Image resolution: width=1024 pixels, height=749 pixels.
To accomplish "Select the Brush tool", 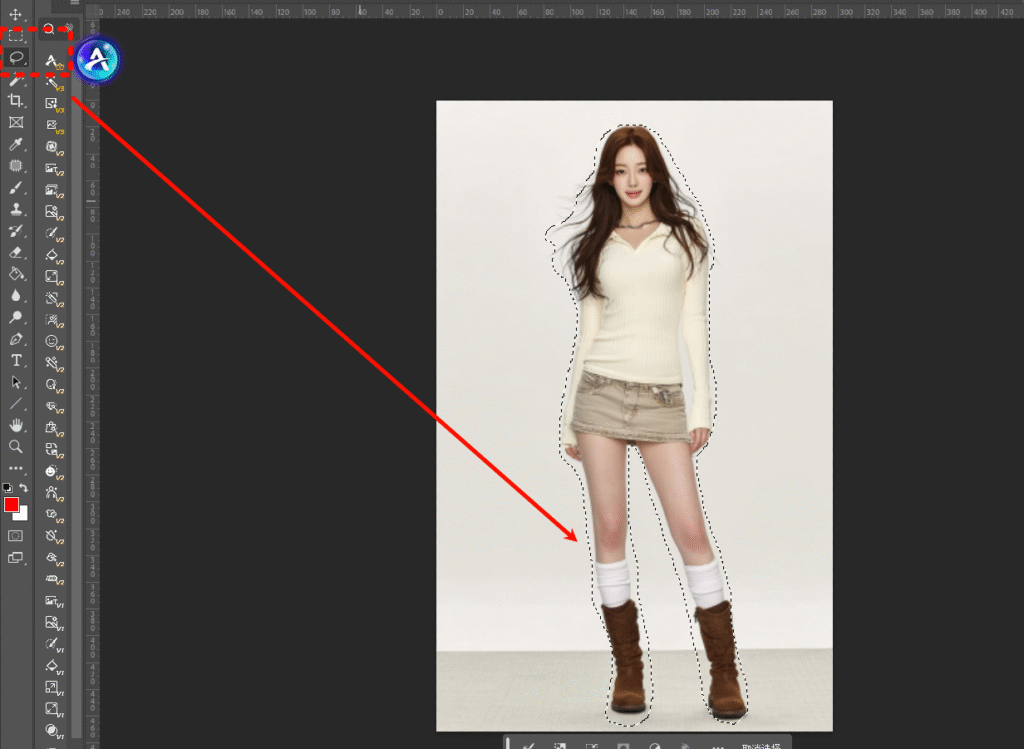I will coord(16,188).
